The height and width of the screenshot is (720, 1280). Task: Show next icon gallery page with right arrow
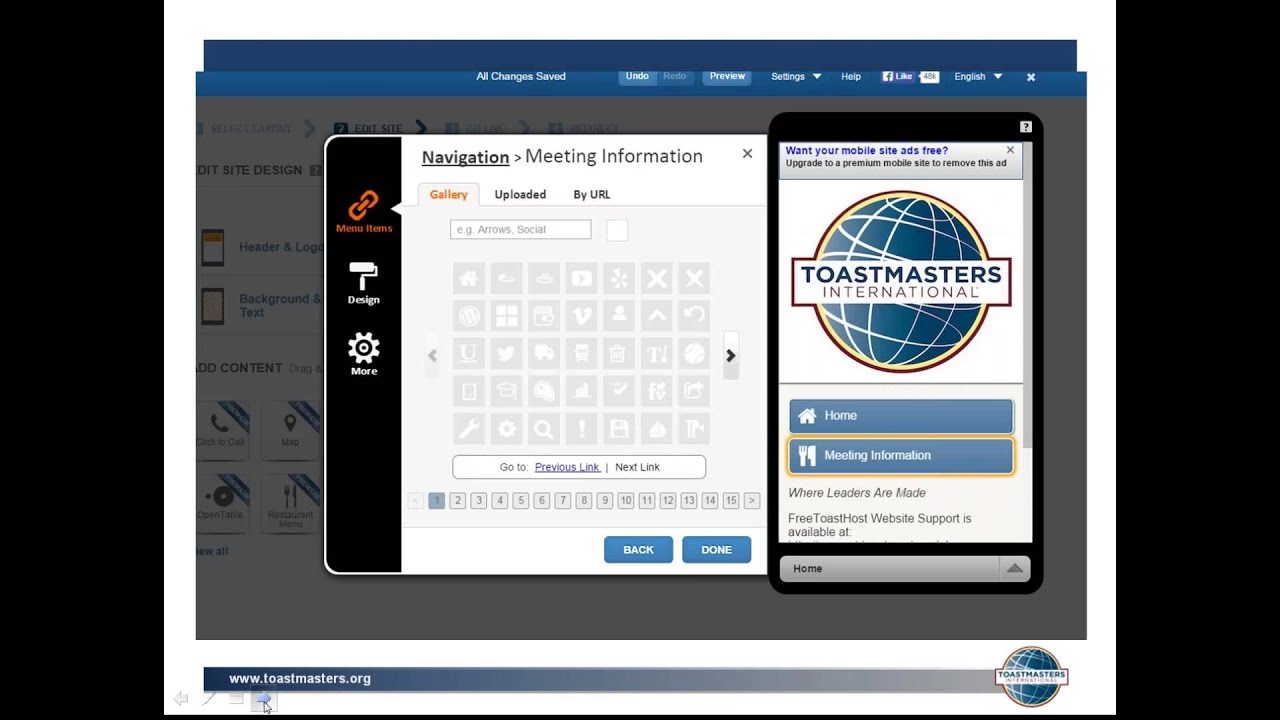[730, 355]
